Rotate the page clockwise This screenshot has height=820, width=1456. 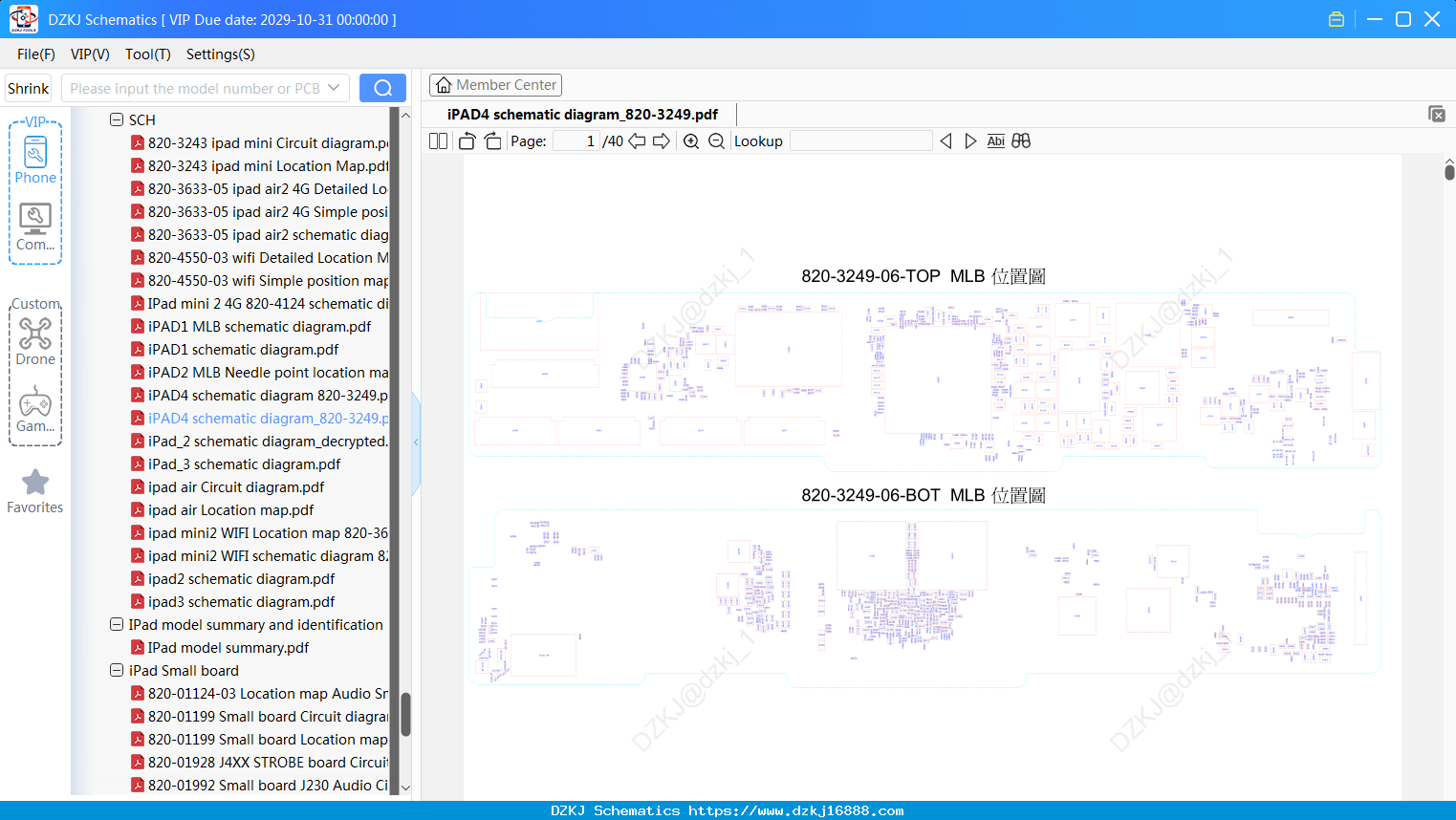(x=493, y=141)
